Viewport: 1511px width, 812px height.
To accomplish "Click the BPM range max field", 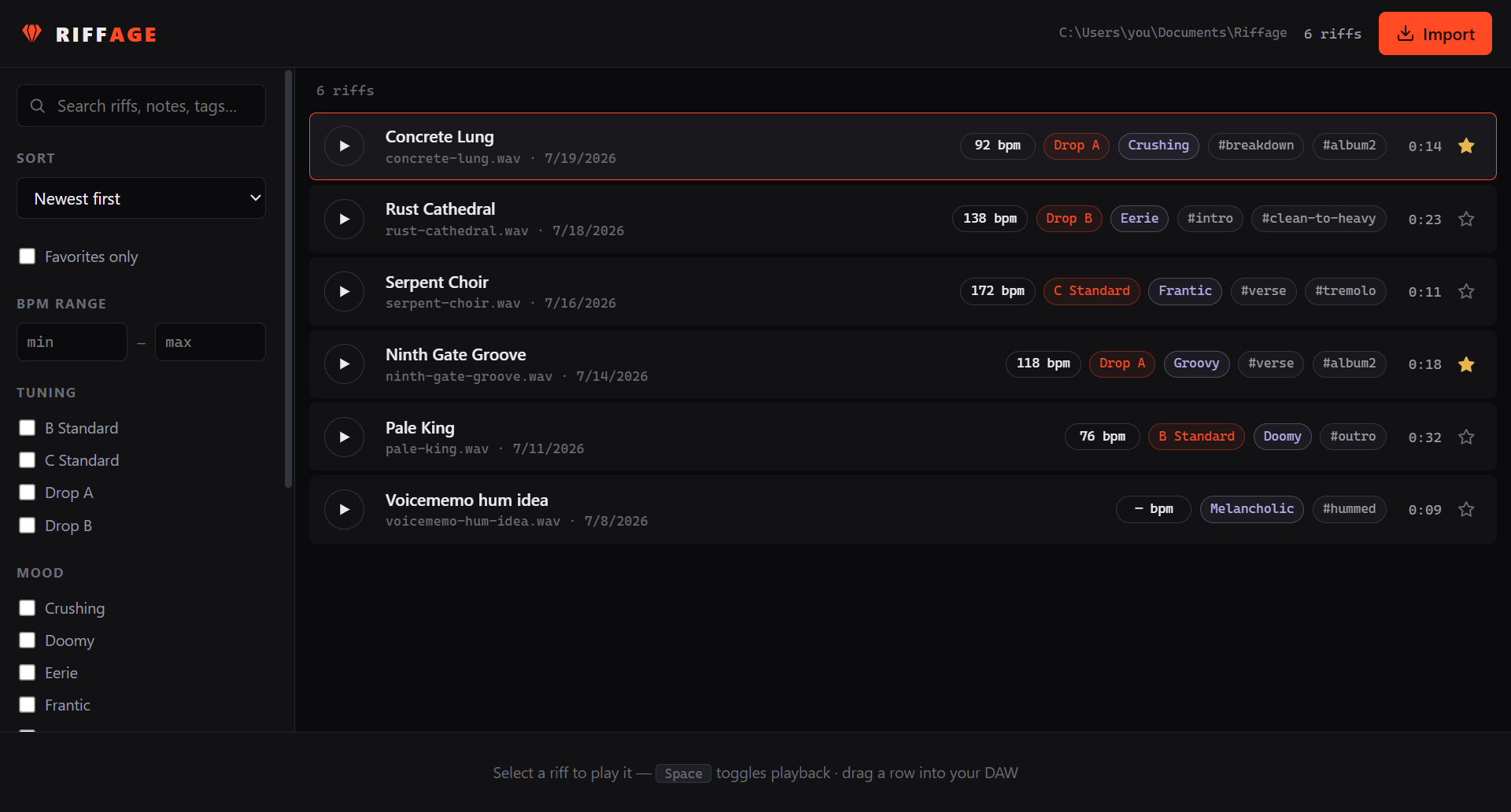I will point(210,342).
